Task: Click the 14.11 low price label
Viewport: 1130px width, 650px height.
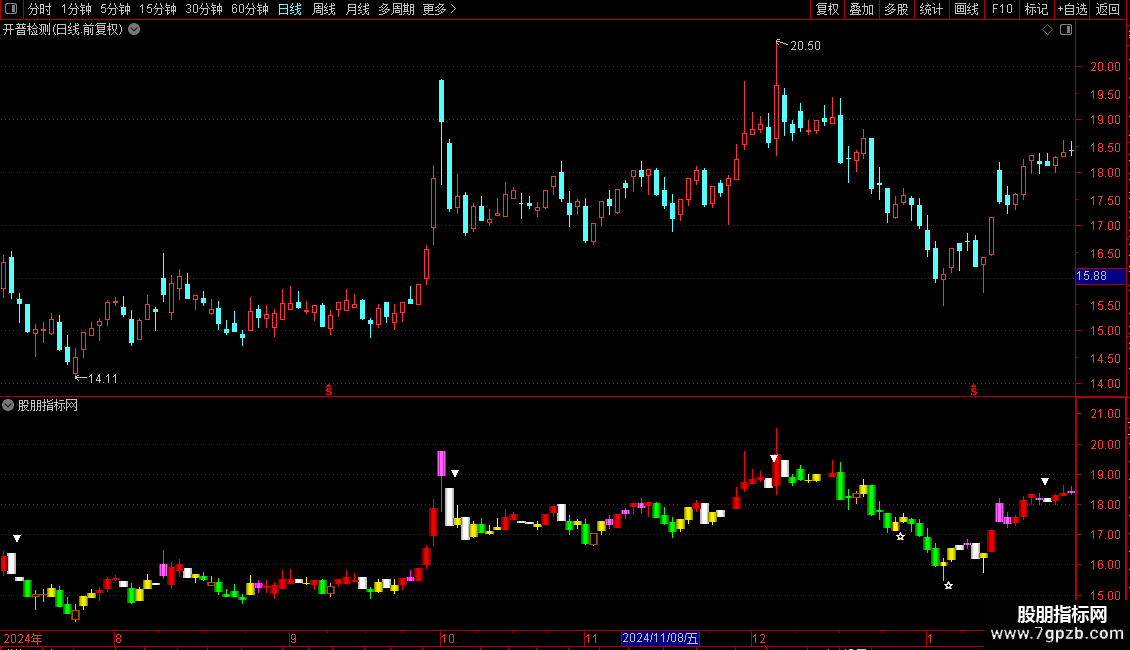Action: point(102,378)
